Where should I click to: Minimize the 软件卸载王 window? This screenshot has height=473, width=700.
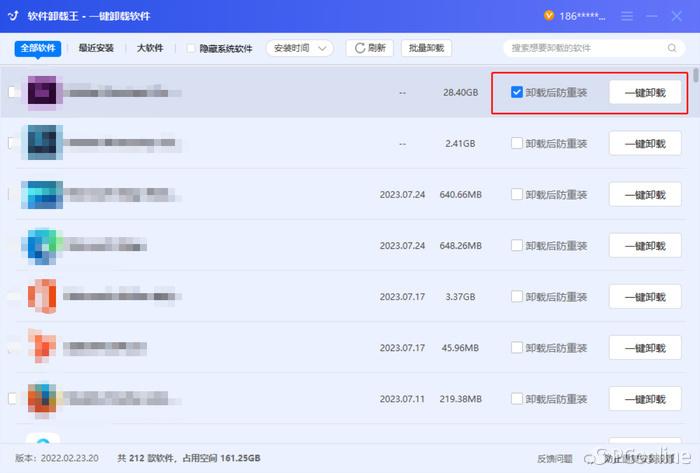coord(652,16)
